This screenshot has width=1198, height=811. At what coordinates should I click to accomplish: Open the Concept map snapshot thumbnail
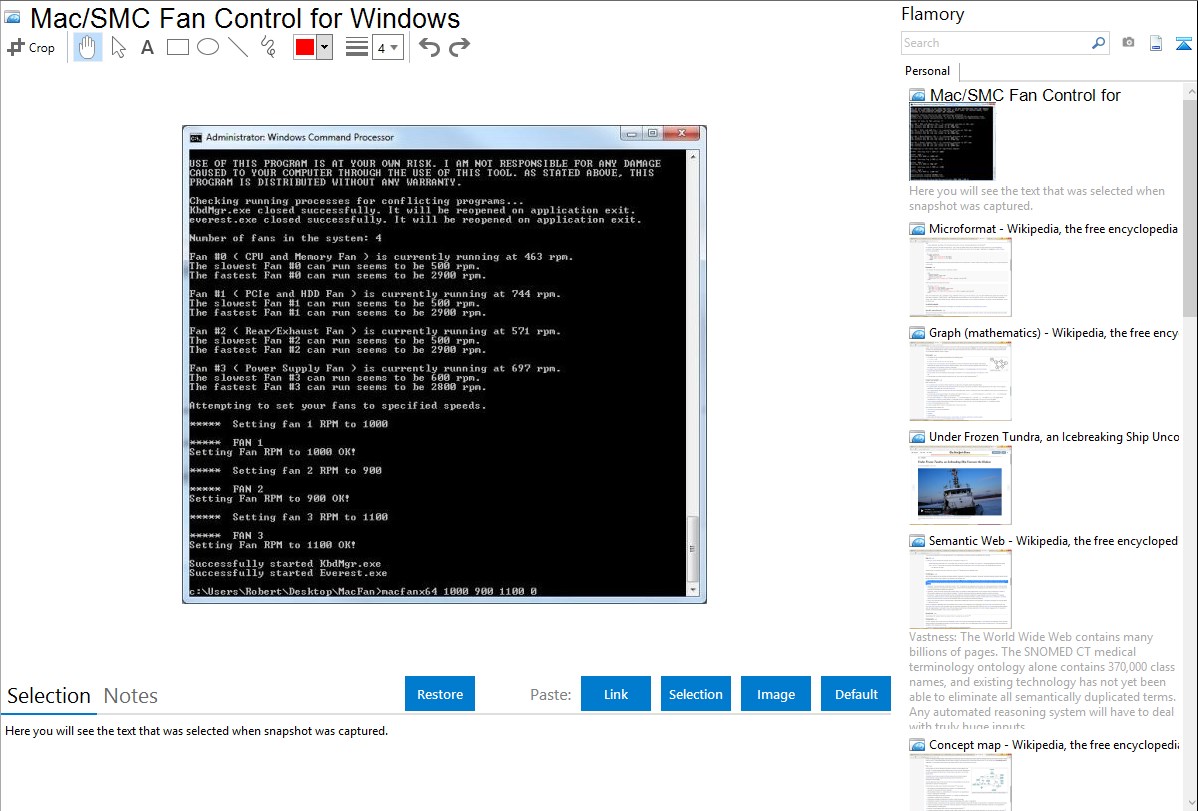(960, 782)
